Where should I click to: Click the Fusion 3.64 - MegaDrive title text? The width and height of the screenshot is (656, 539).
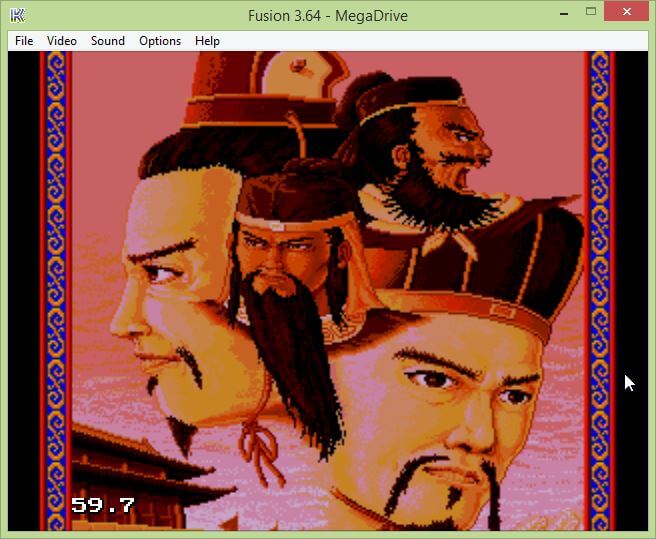pos(328,16)
